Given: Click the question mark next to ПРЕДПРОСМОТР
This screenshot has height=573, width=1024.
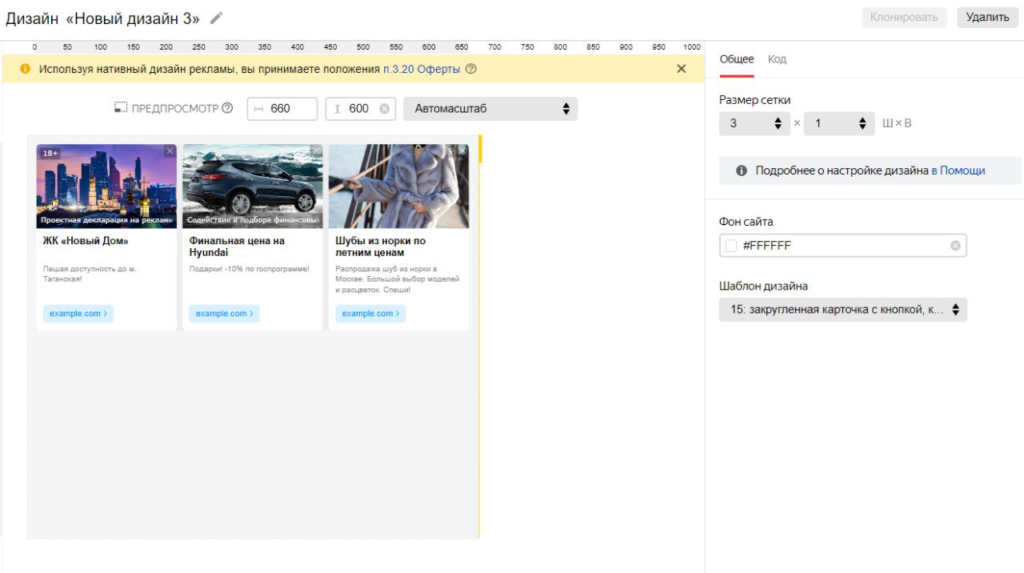Looking at the screenshot, I should (x=227, y=108).
